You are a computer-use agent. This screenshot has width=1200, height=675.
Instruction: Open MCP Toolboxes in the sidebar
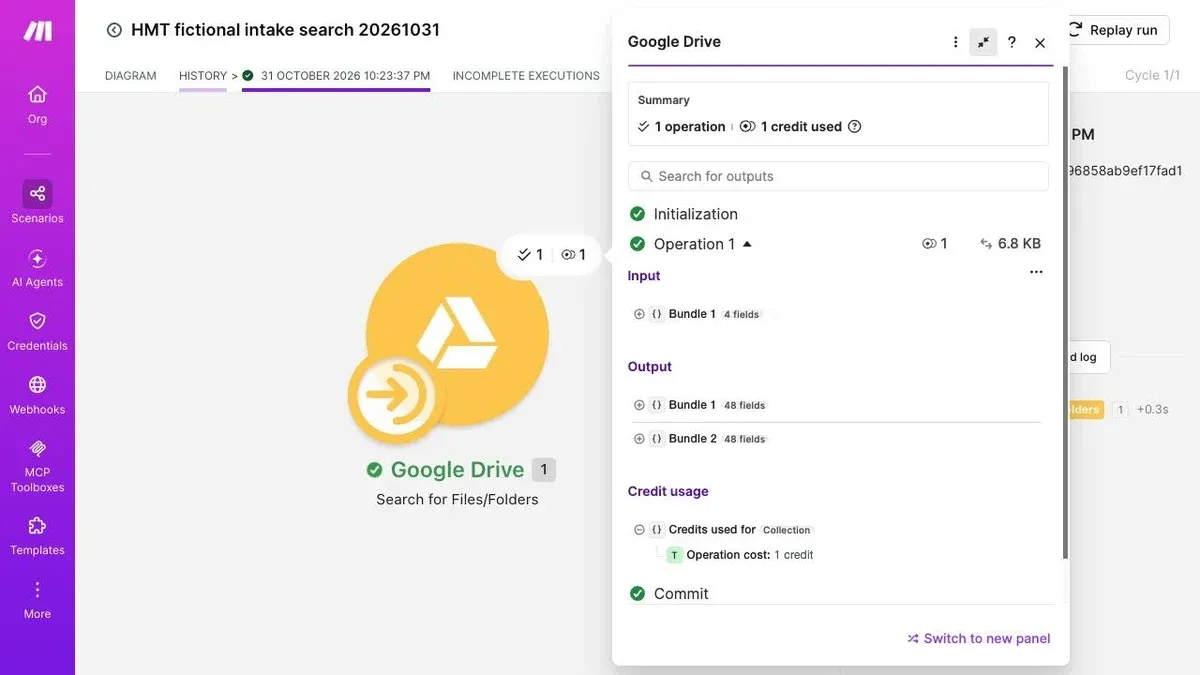(x=37, y=466)
